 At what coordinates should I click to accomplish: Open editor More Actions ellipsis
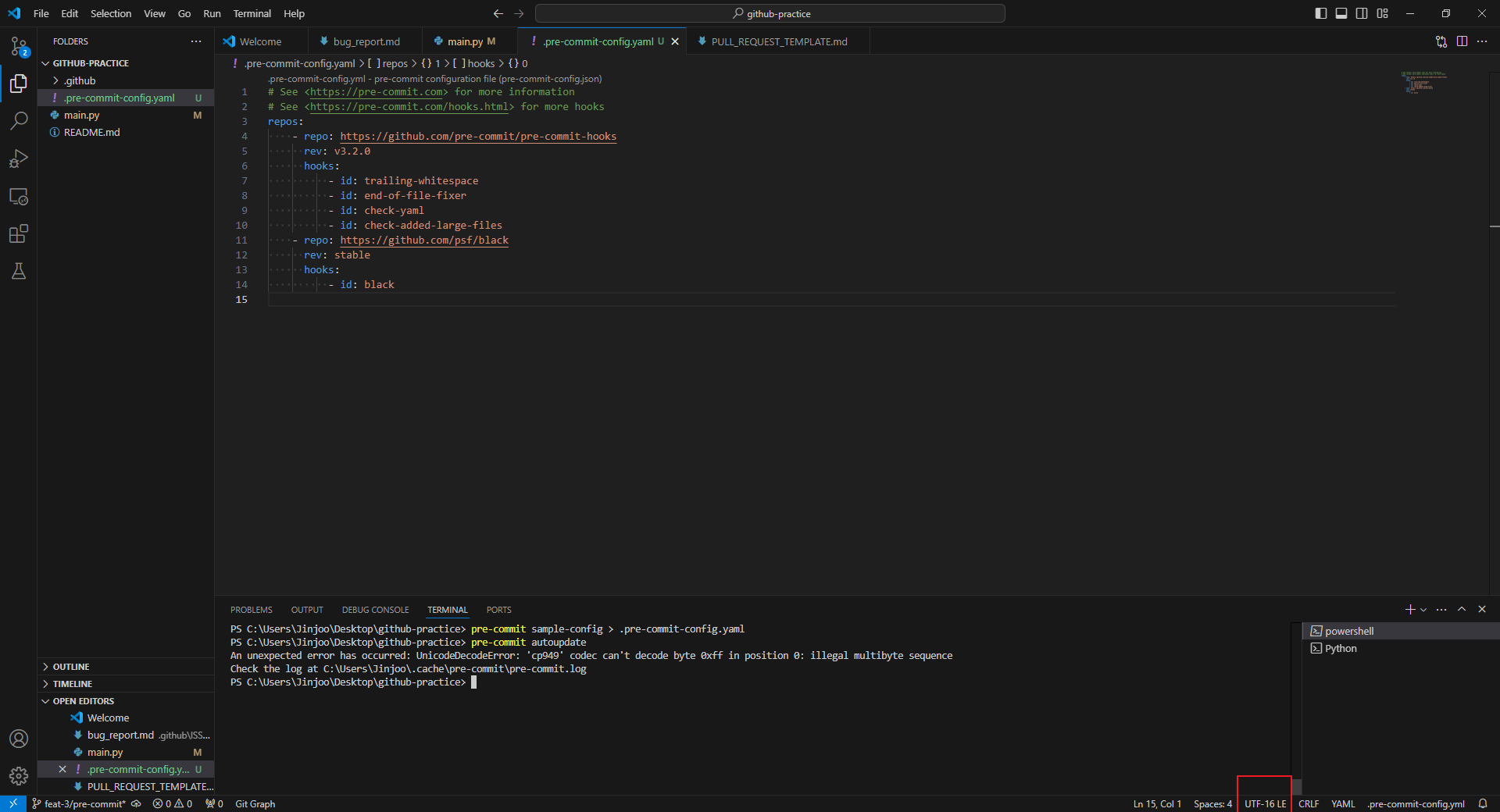1482,41
